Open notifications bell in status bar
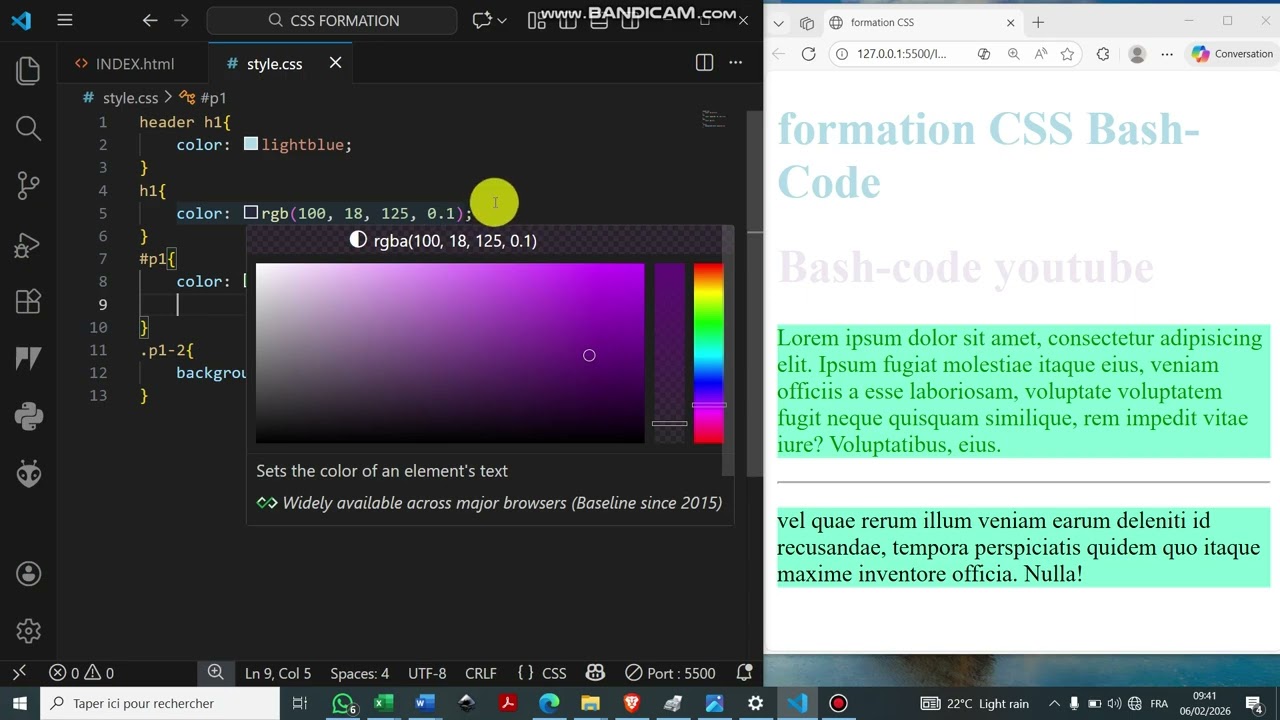The height and width of the screenshot is (720, 1280). pos(744,673)
